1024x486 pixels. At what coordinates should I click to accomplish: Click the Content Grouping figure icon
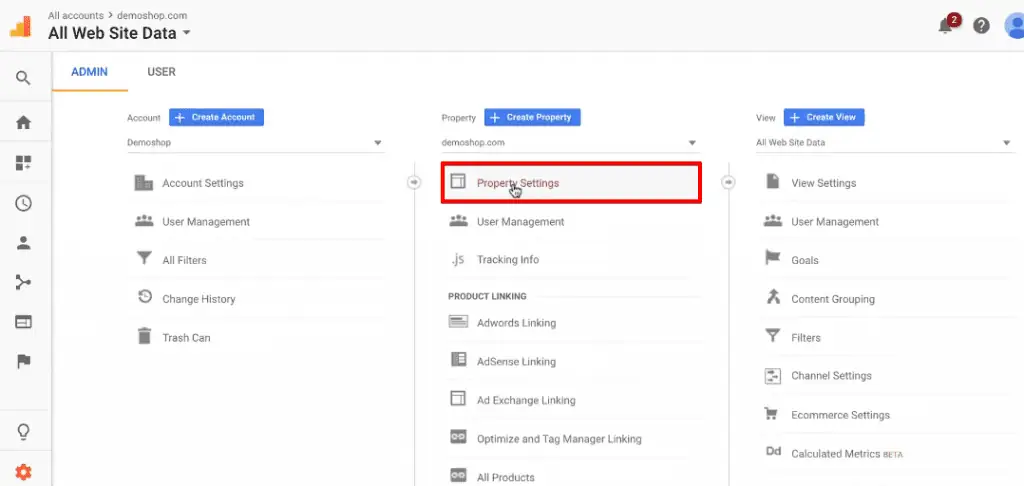[x=773, y=298]
